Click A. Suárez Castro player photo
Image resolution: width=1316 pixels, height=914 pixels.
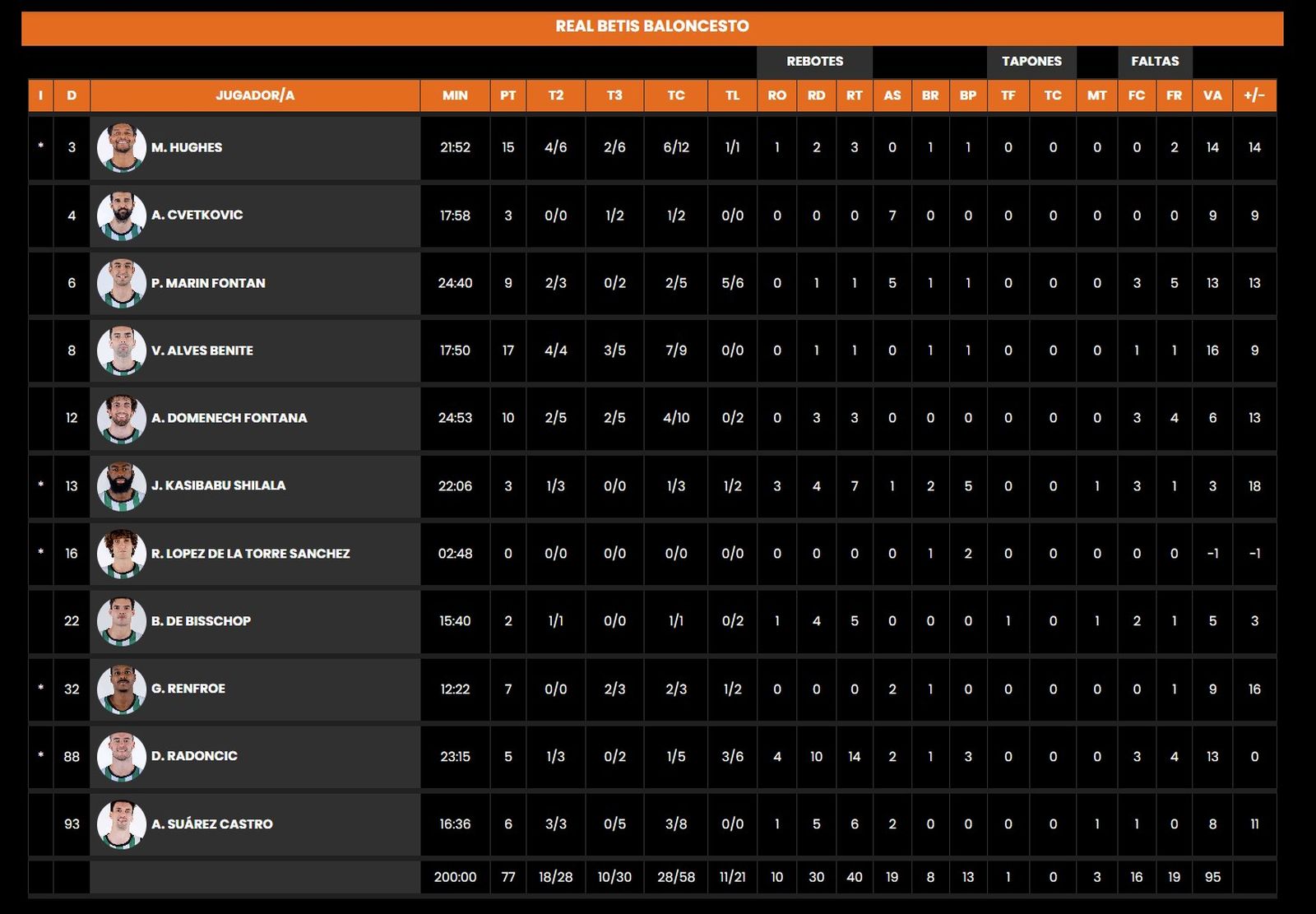point(121,824)
